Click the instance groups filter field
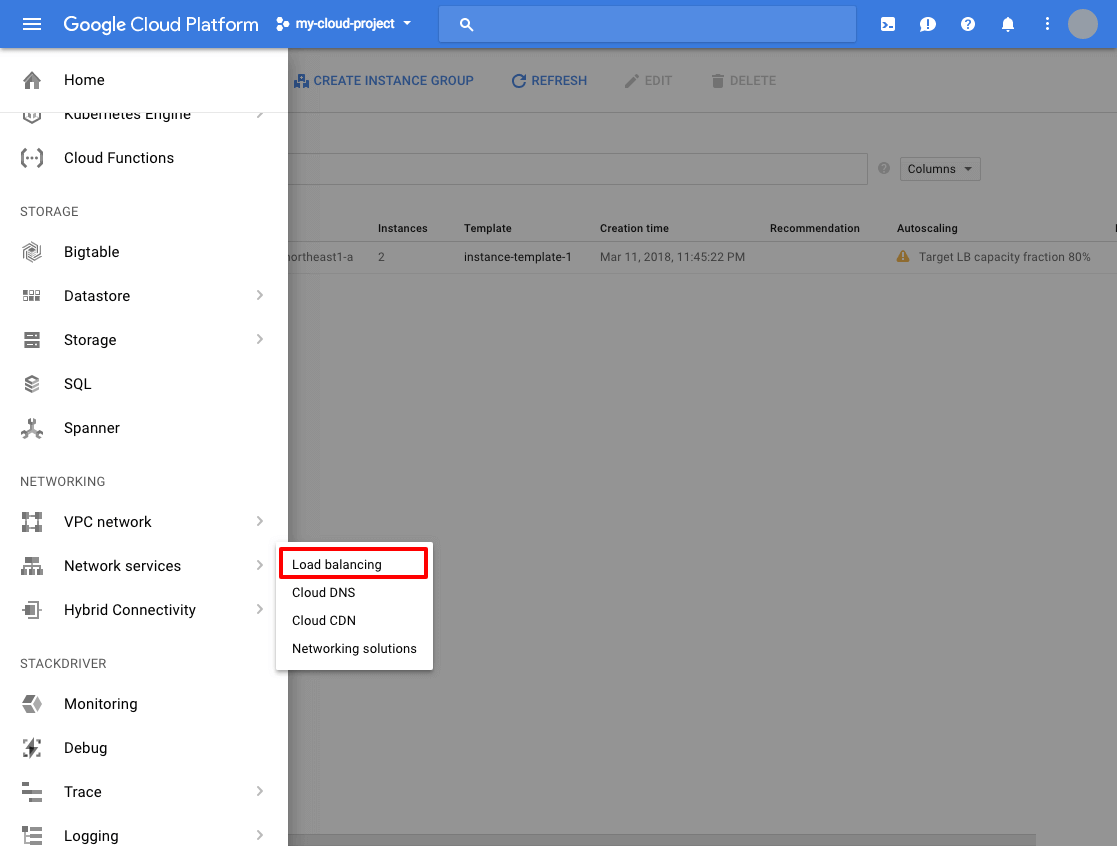This screenshot has width=1117, height=846. (578, 169)
